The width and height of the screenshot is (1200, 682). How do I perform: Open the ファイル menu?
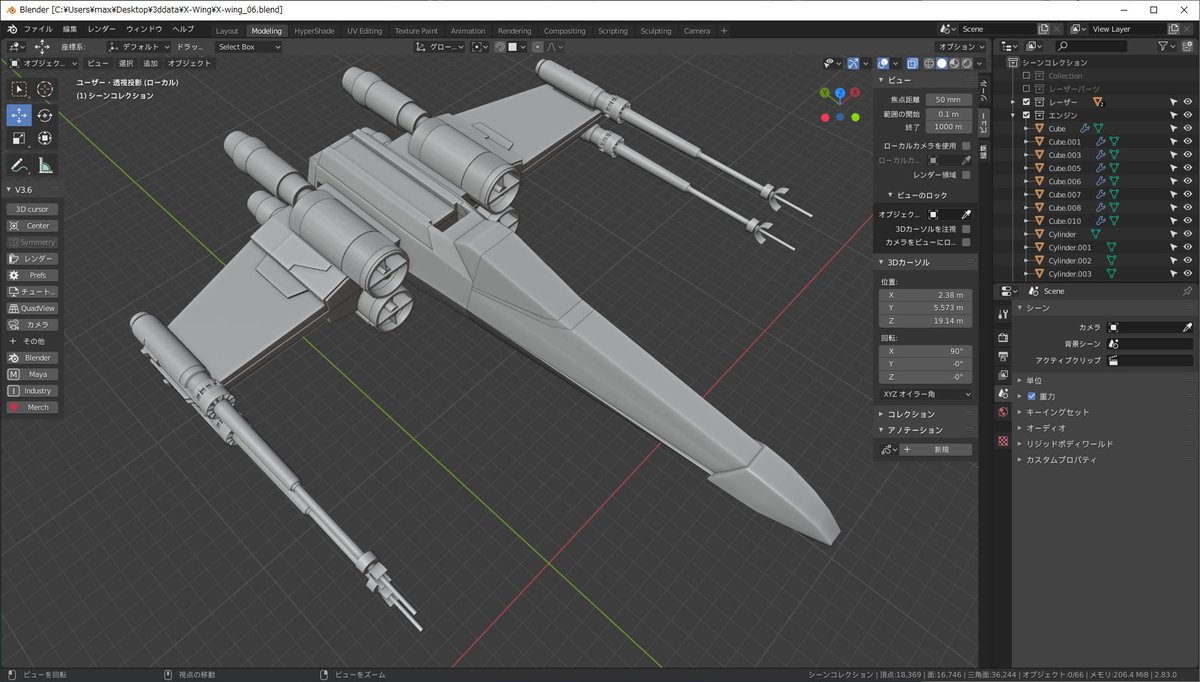38,30
